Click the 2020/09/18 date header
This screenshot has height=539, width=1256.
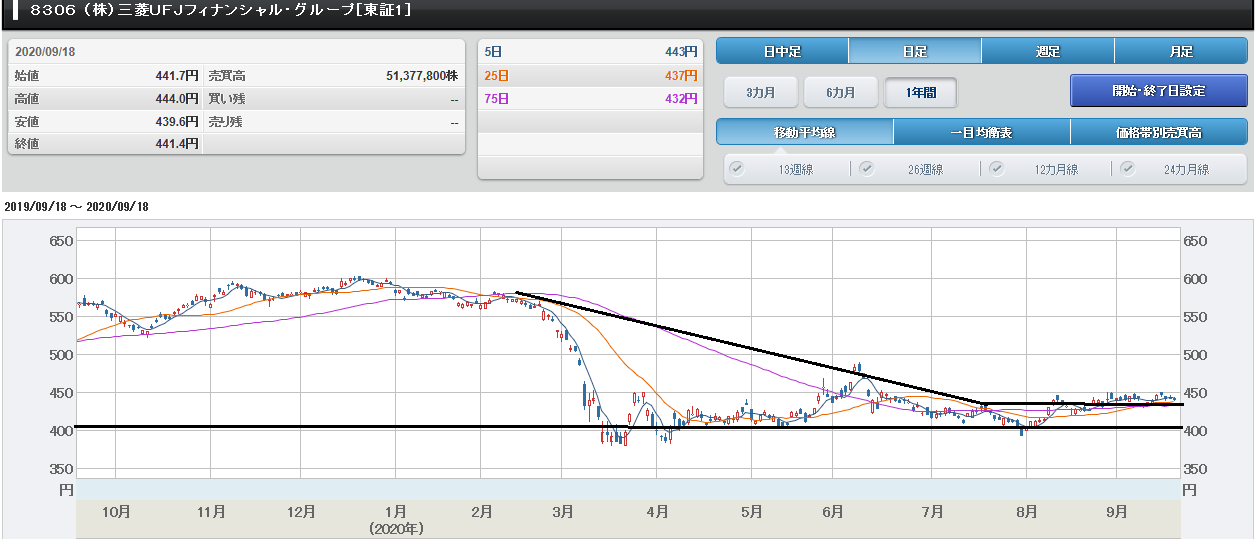pyautogui.click(x=45, y=51)
